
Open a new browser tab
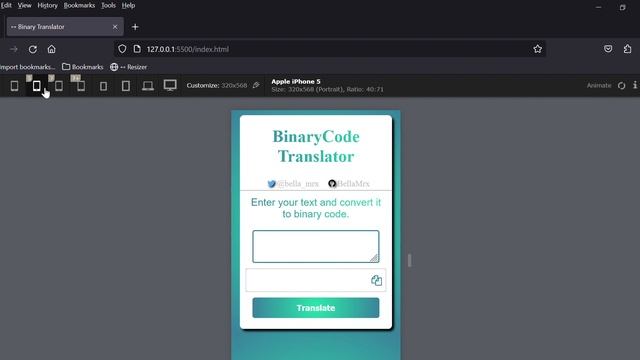pos(135,27)
